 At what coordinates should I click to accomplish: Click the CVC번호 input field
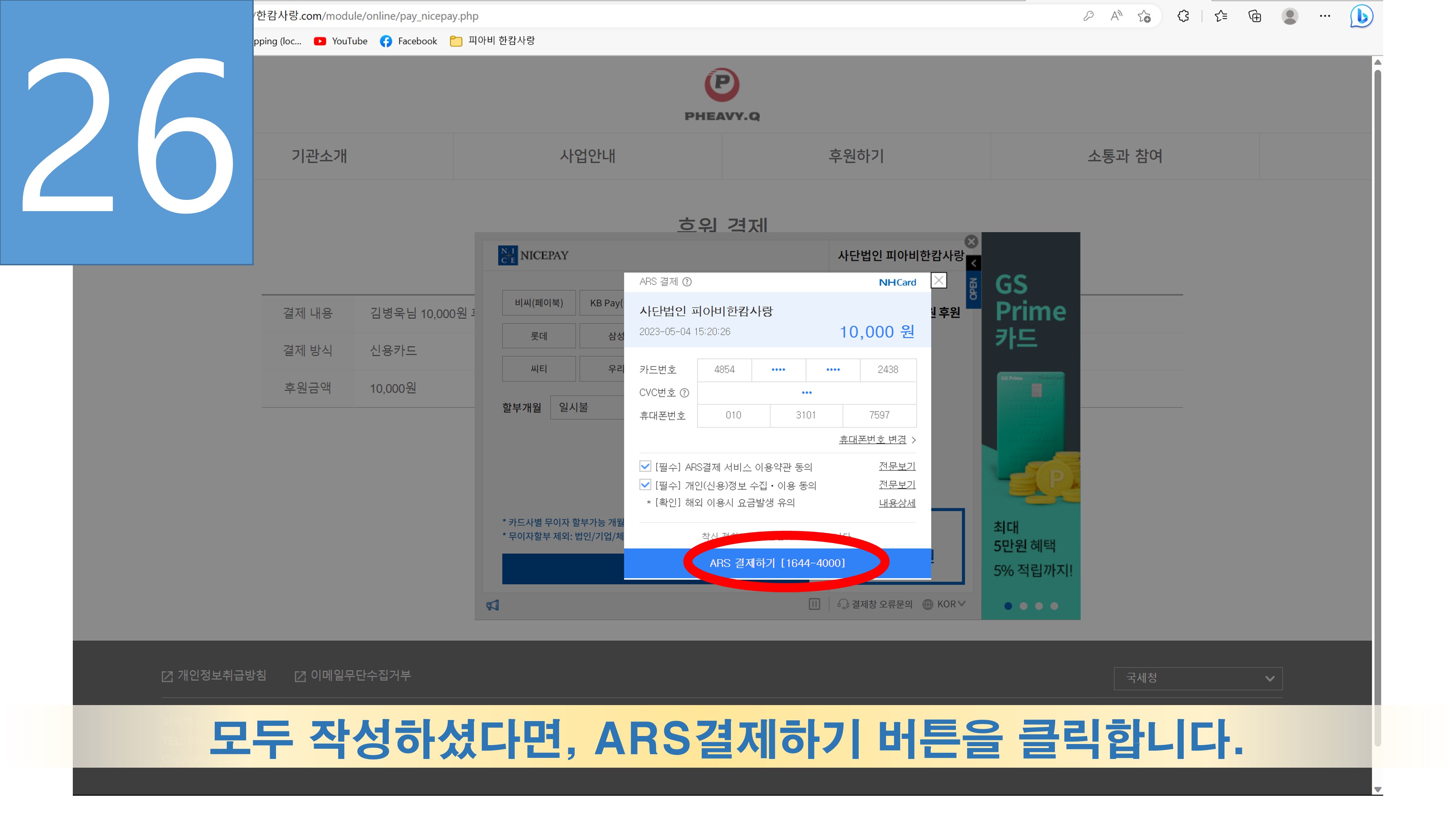pyautogui.click(x=807, y=393)
